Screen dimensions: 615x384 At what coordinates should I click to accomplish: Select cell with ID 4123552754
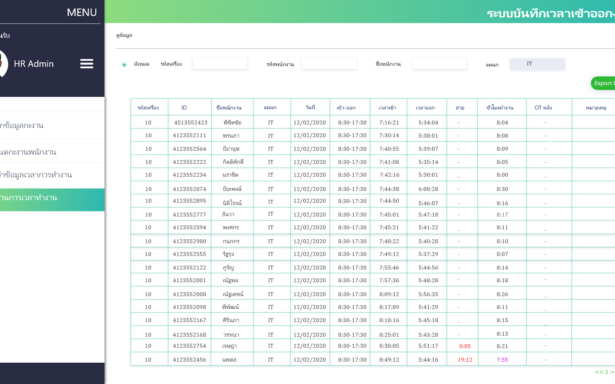coord(189,346)
